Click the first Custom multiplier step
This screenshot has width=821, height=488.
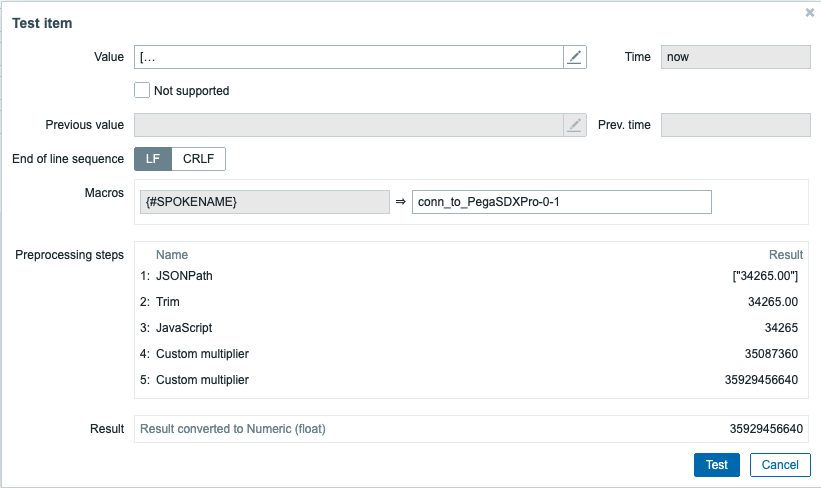[202, 354]
